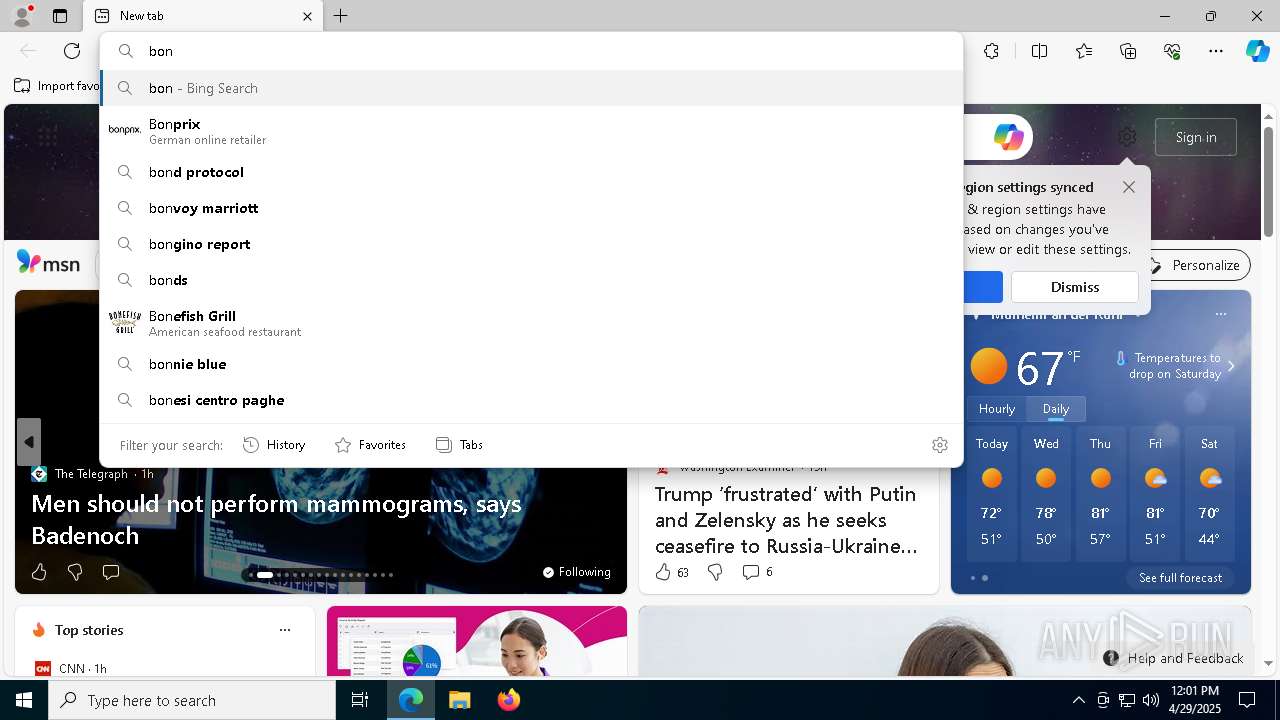
Task: Click the Sign in button
Action: point(1196,137)
